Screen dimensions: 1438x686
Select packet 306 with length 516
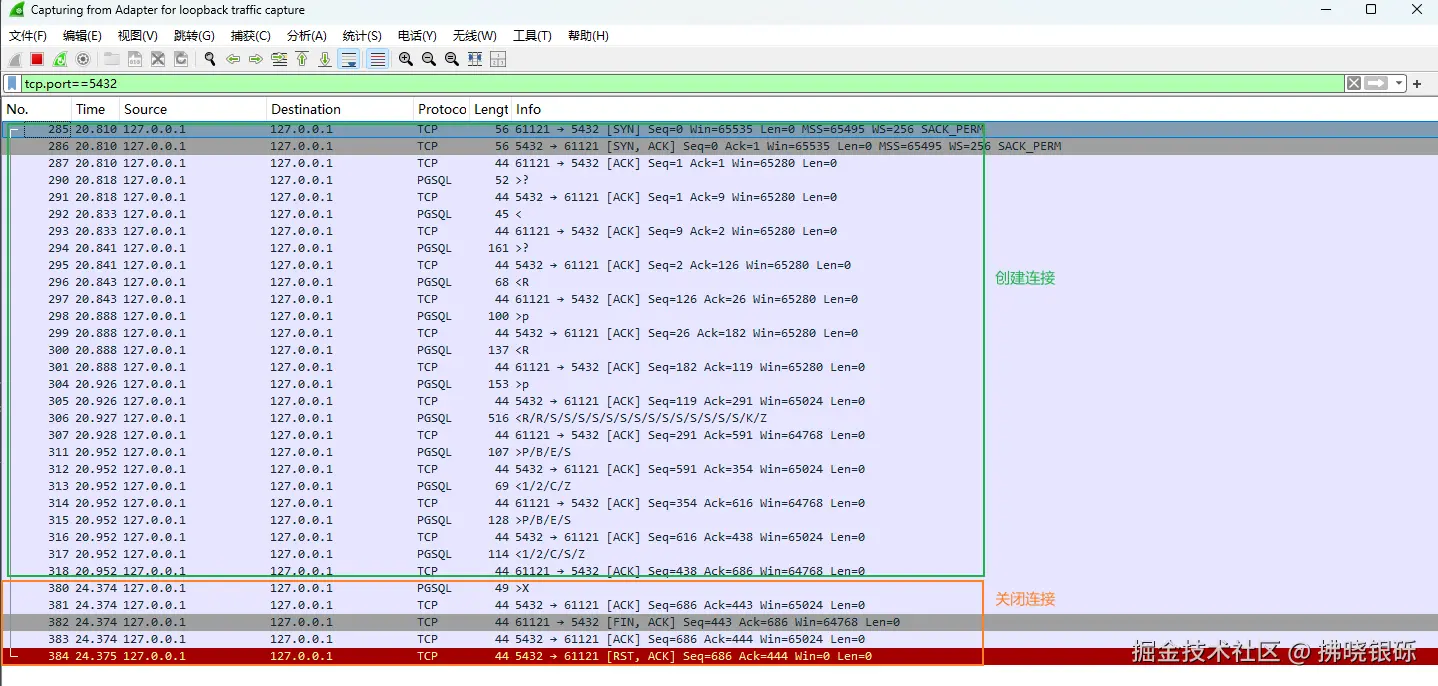719,418
